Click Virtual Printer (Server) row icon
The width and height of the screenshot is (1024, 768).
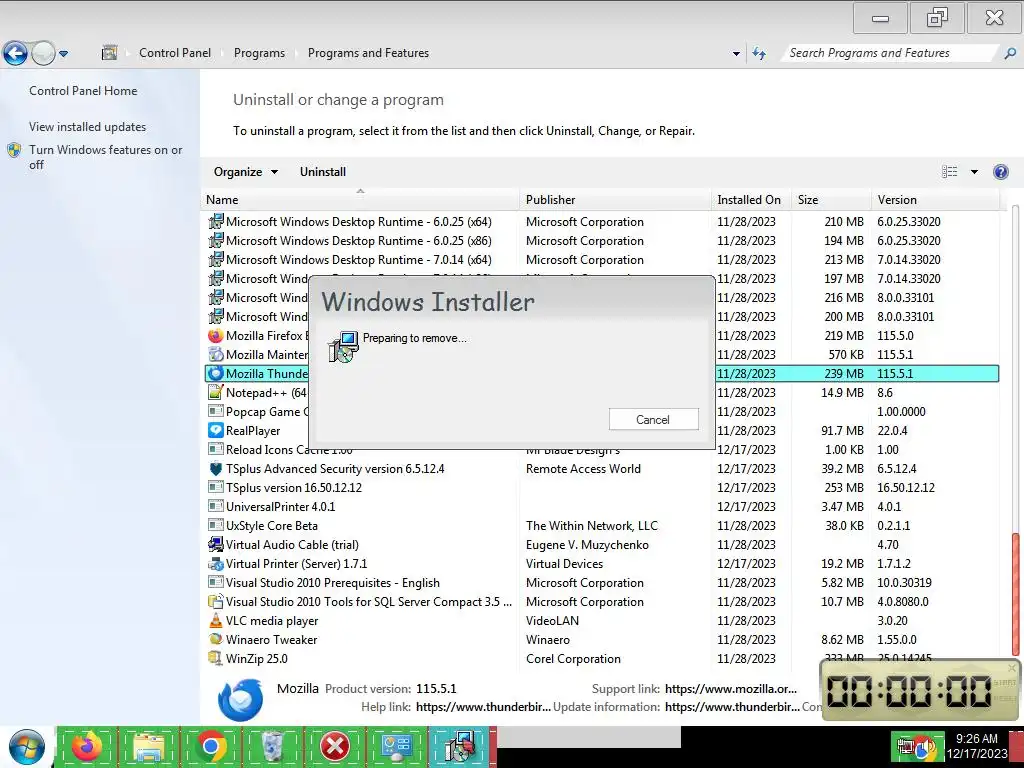(x=216, y=564)
